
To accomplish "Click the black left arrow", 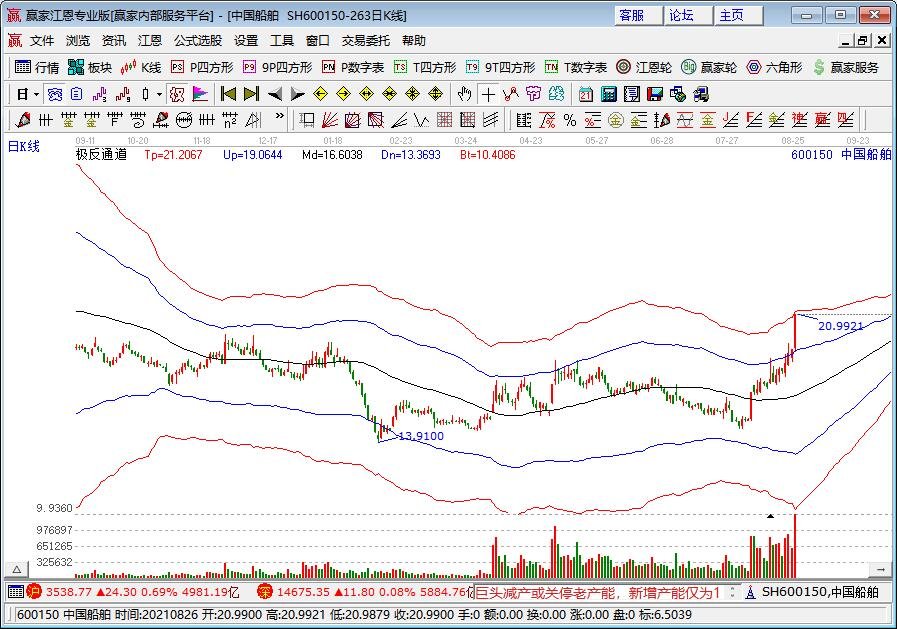I will (x=275, y=94).
